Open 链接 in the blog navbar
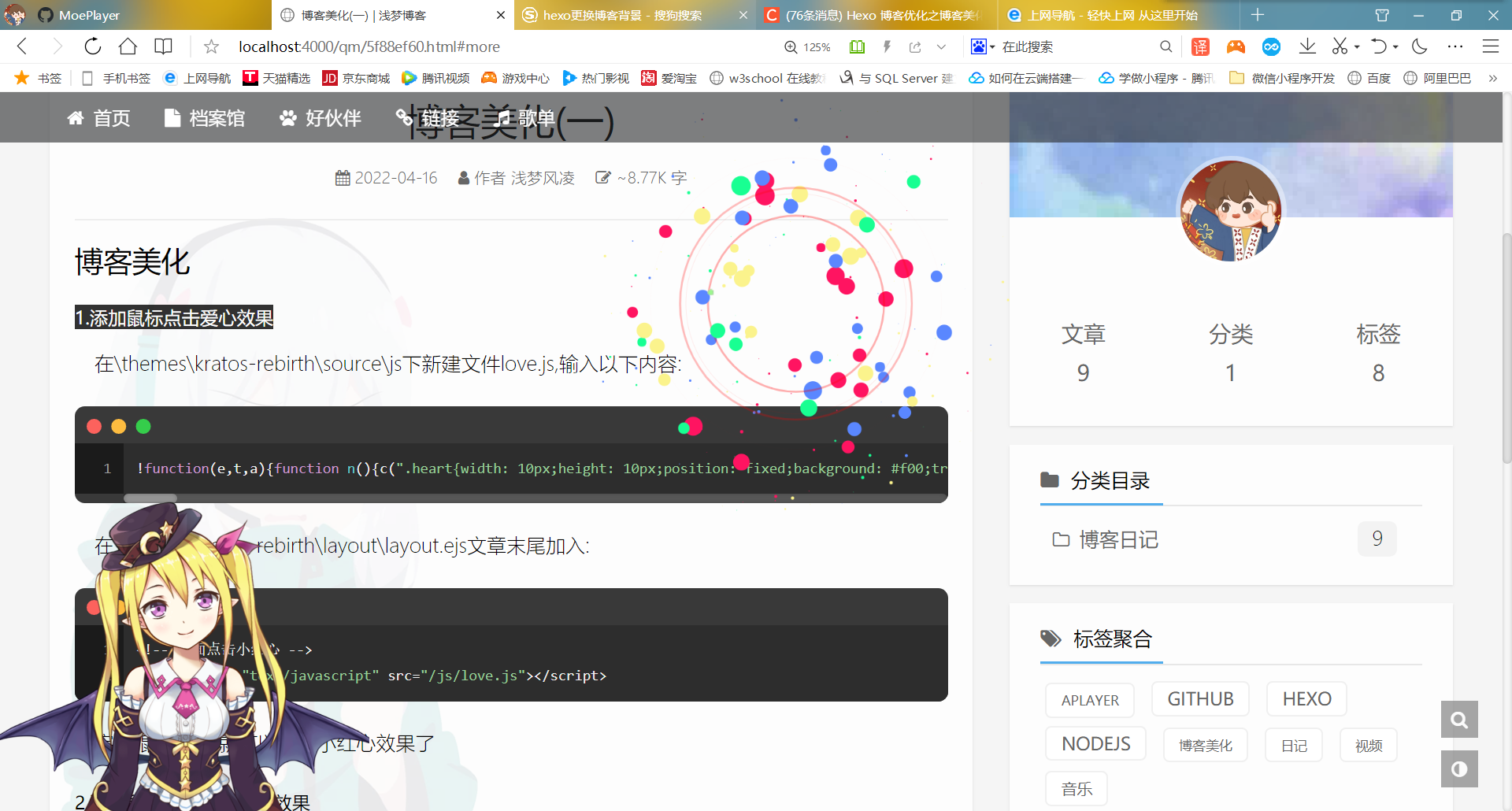Viewport: 1512px width, 811px height. tap(428, 118)
